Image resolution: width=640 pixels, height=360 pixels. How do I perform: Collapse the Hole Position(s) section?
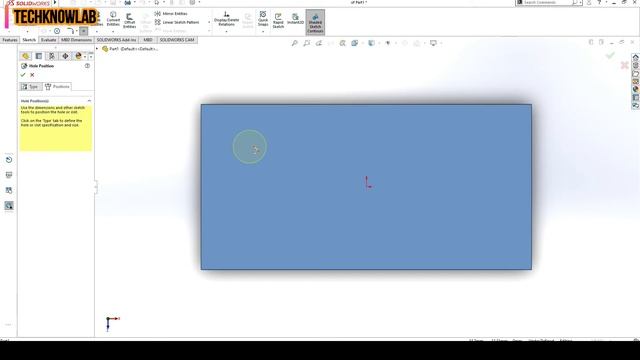click(x=89, y=100)
